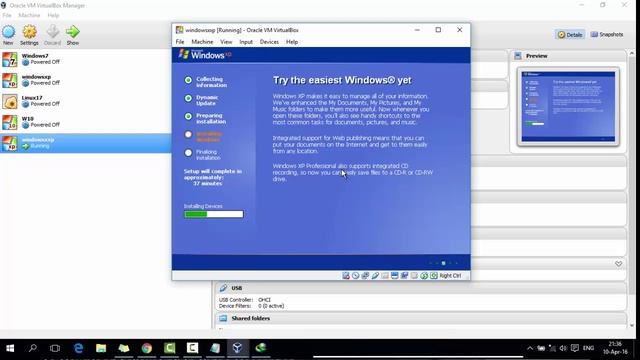Open View menu in the VM window
The width and height of the screenshot is (640, 360).
[226, 42]
